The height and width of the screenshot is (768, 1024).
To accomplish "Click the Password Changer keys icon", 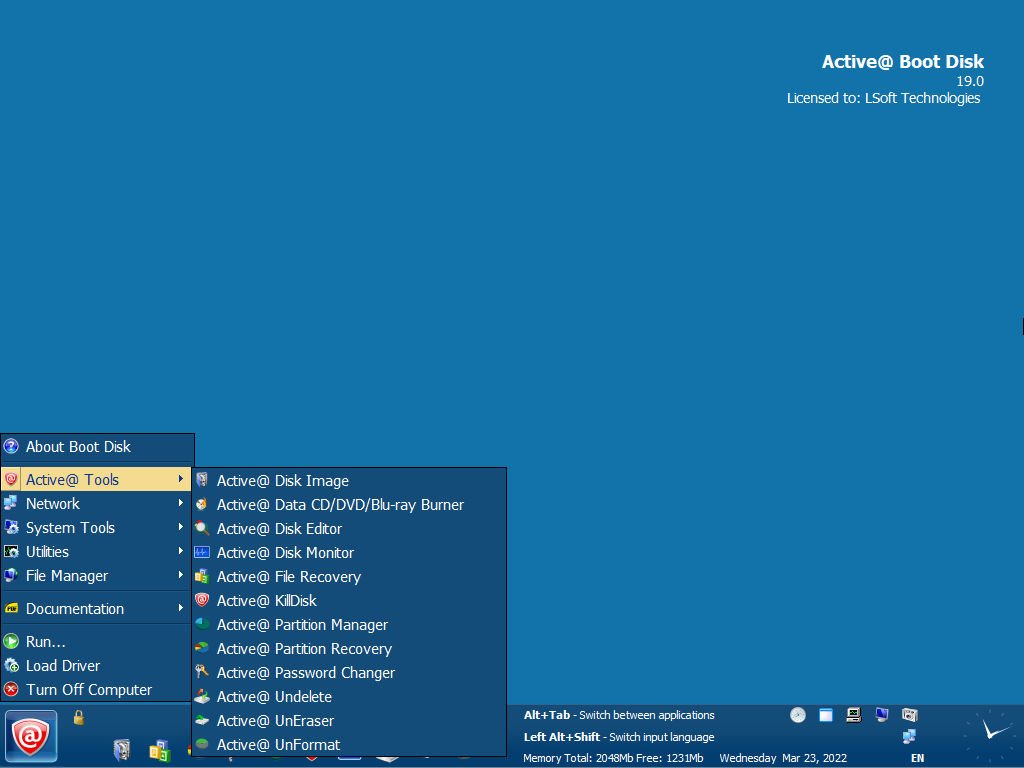I will 202,671.
